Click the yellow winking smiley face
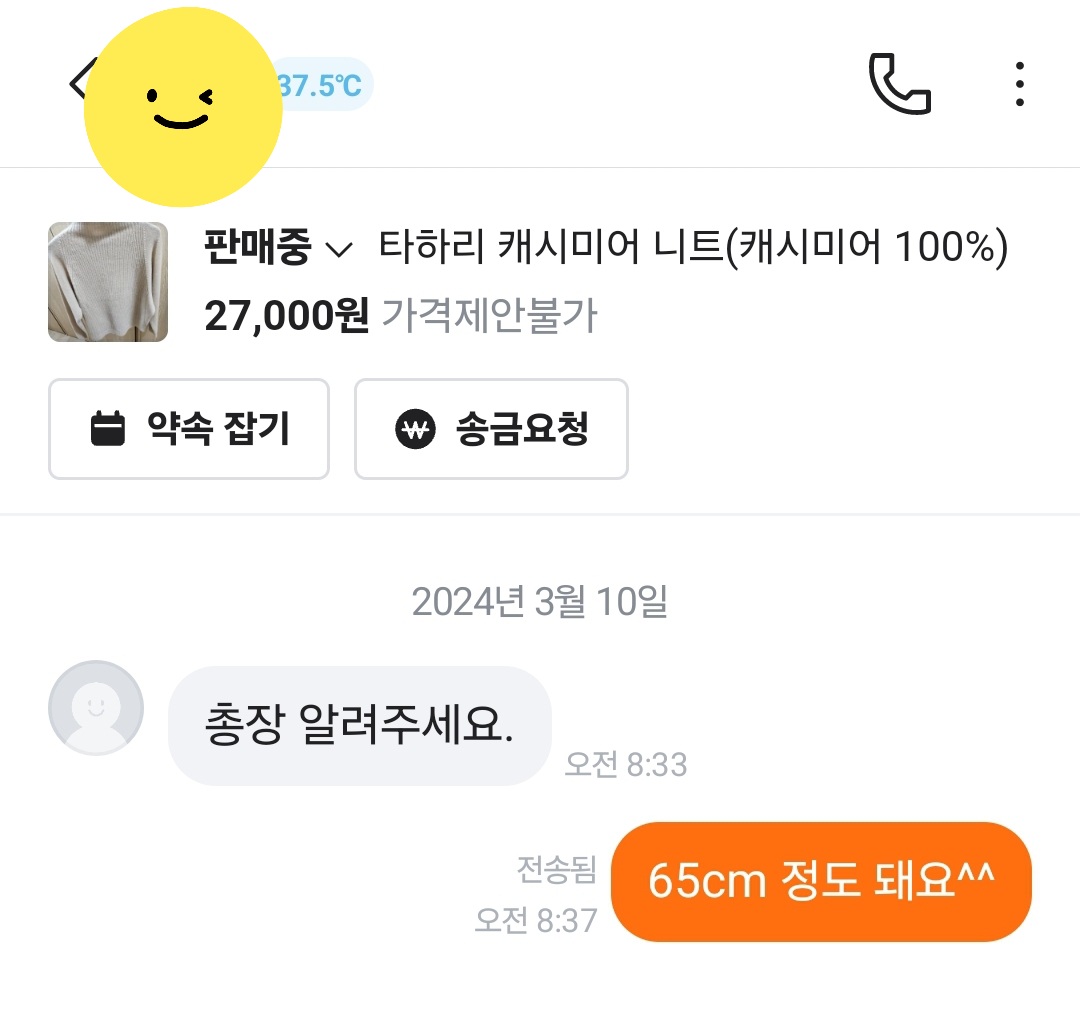Screen dimensions: 1080x1028 182,106
